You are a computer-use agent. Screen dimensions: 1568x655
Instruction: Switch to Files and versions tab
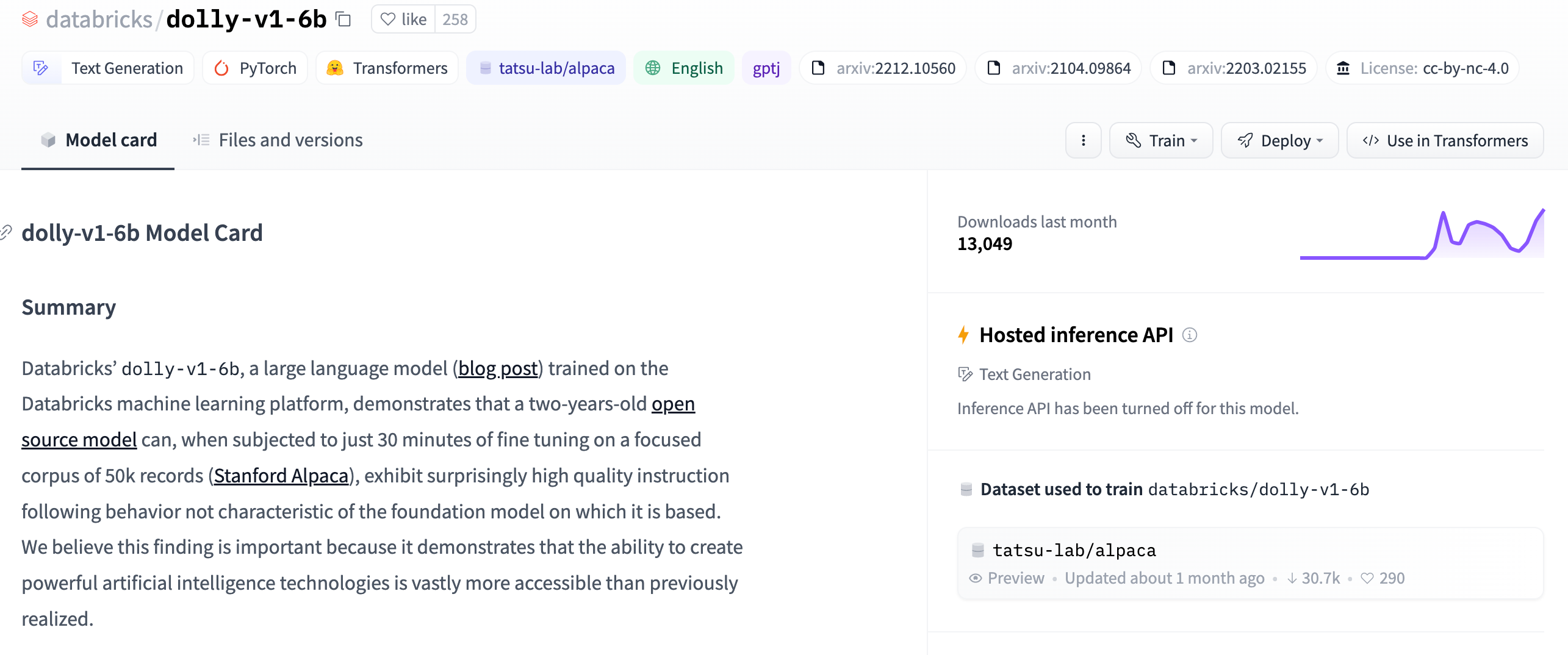[x=278, y=140]
